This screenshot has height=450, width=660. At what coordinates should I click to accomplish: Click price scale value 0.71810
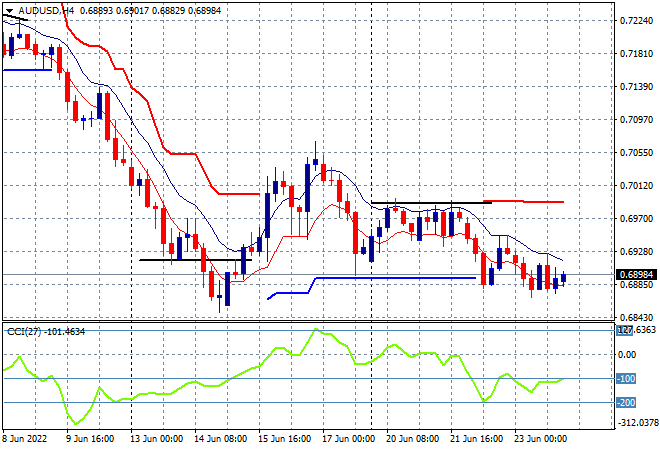pyautogui.click(x=636, y=53)
